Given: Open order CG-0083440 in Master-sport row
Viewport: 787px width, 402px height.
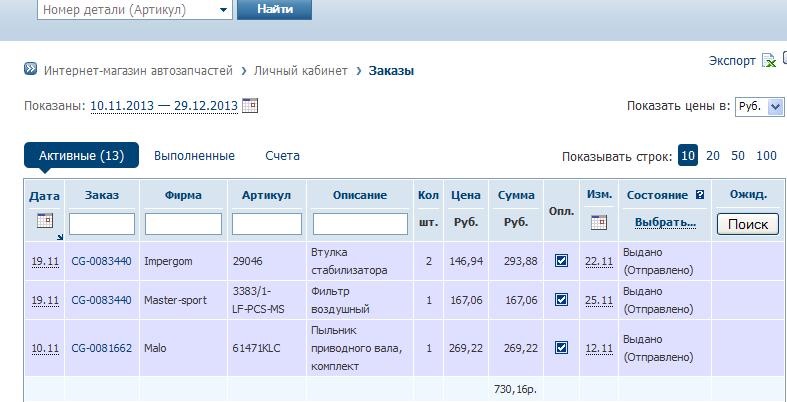Looking at the screenshot, I should point(101,300).
